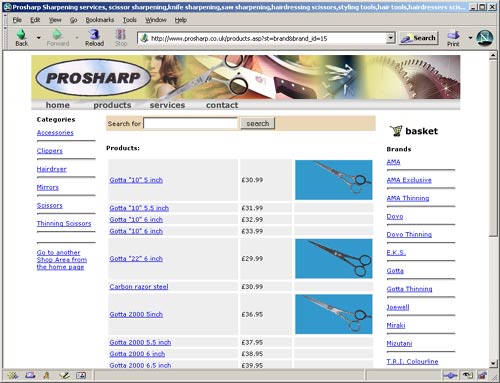Click the Reload toolbar icon

(94, 34)
